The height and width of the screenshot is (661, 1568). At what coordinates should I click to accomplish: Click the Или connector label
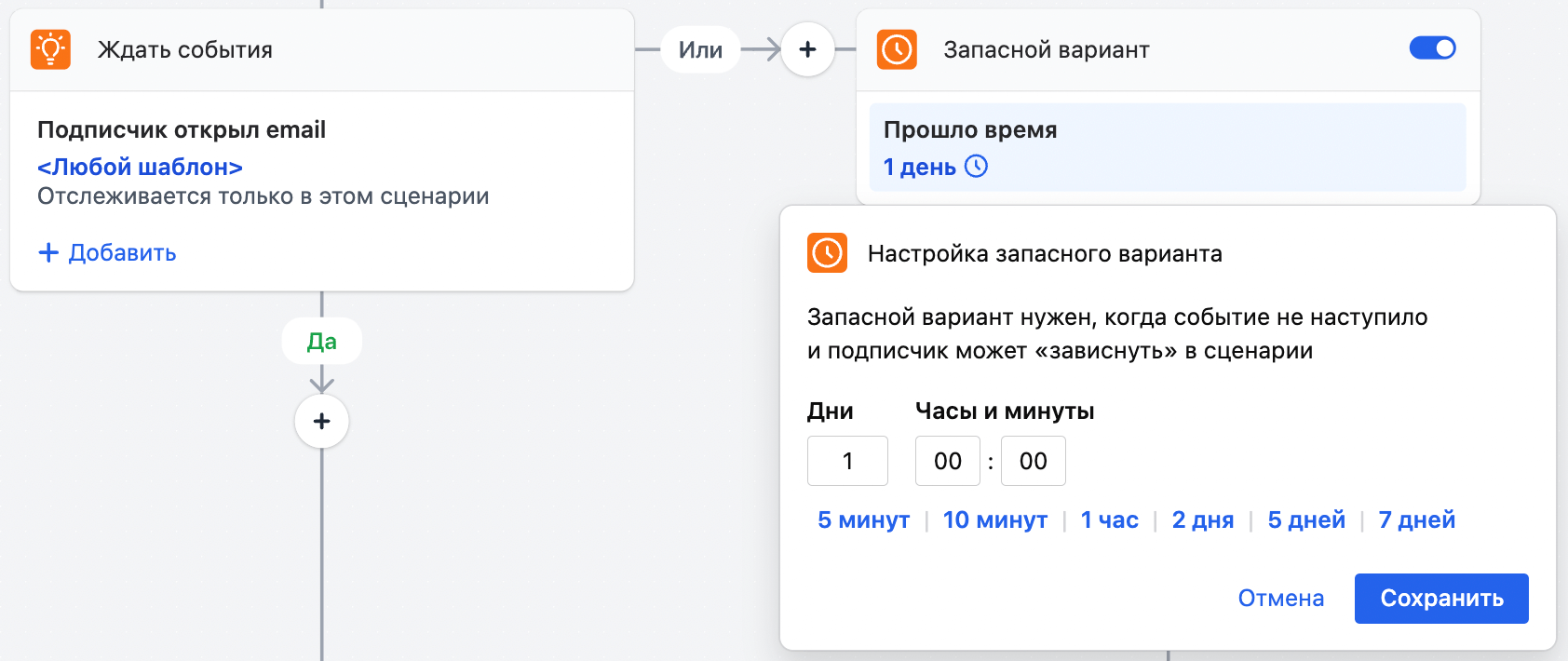click(x=700, y=49)
